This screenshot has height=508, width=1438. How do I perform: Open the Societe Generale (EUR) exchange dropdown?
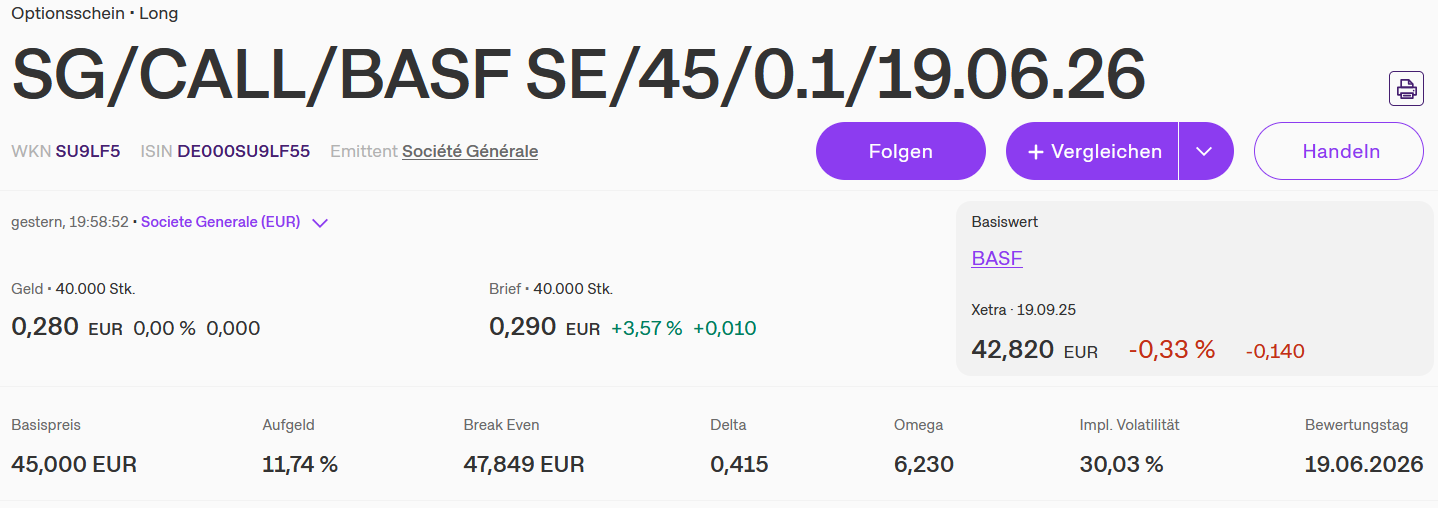(x=234, y=223)
